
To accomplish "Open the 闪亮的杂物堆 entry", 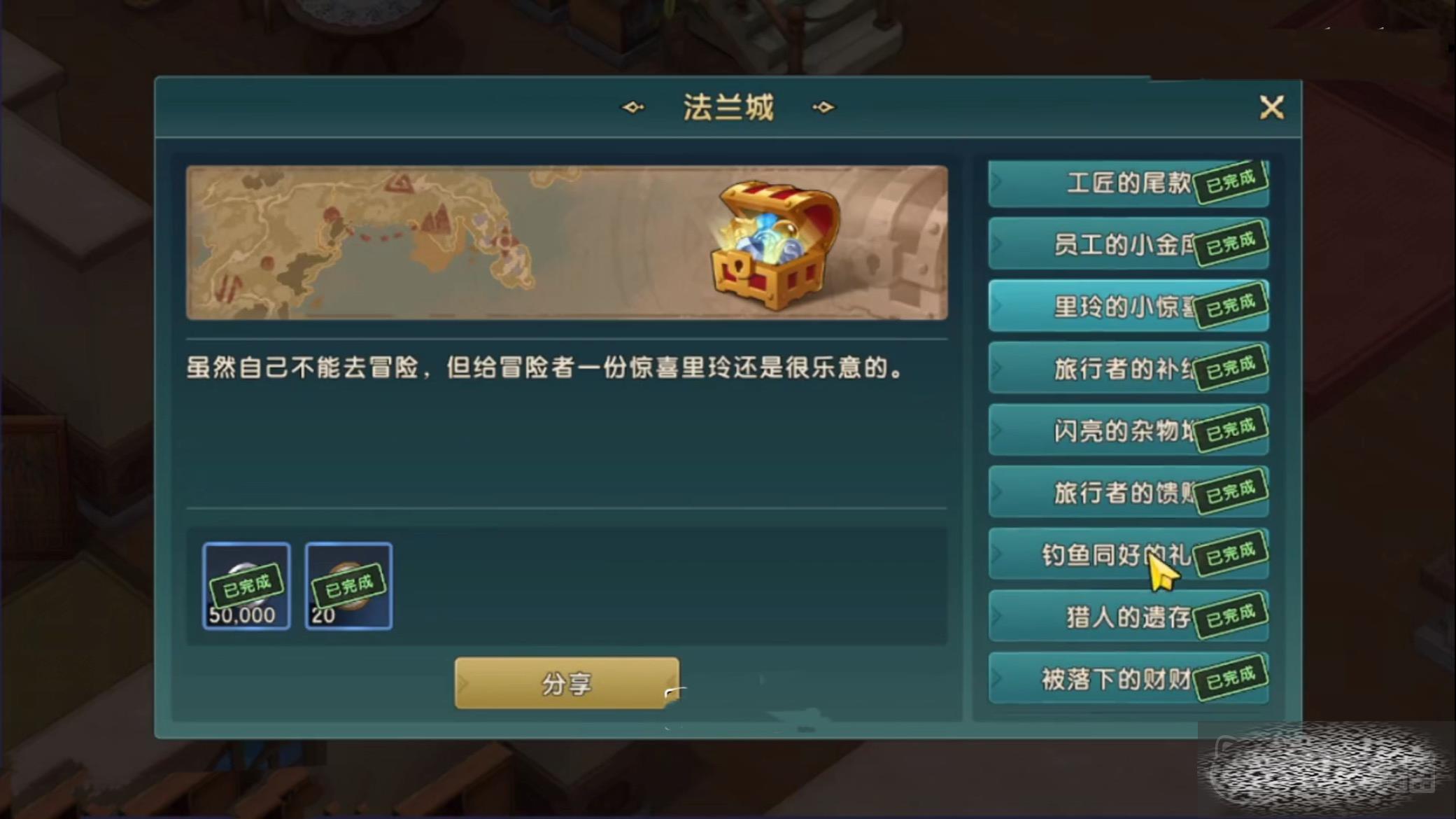I will pyautogui.click(x=1129, y=430).
